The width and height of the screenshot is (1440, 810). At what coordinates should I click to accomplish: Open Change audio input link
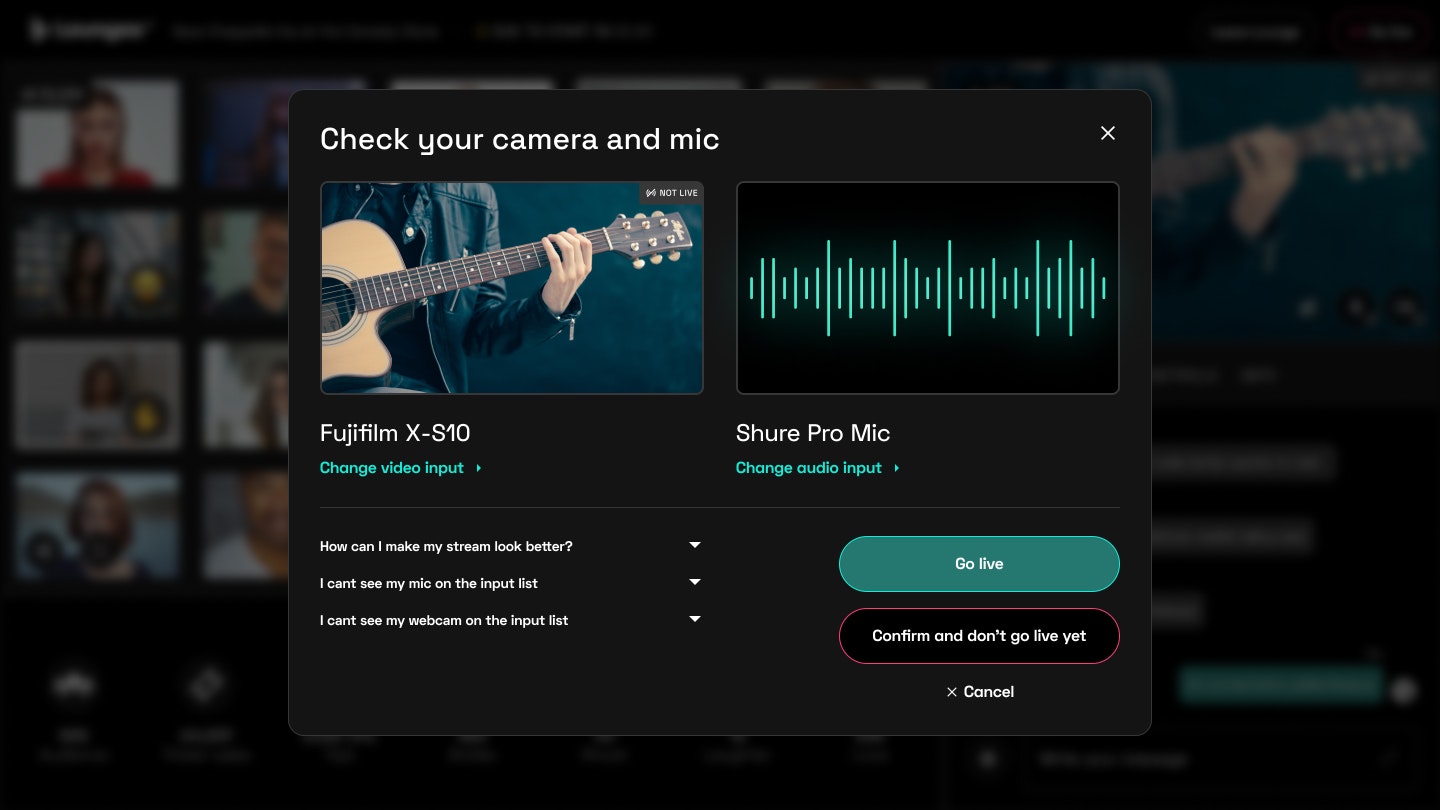point(818,468)
